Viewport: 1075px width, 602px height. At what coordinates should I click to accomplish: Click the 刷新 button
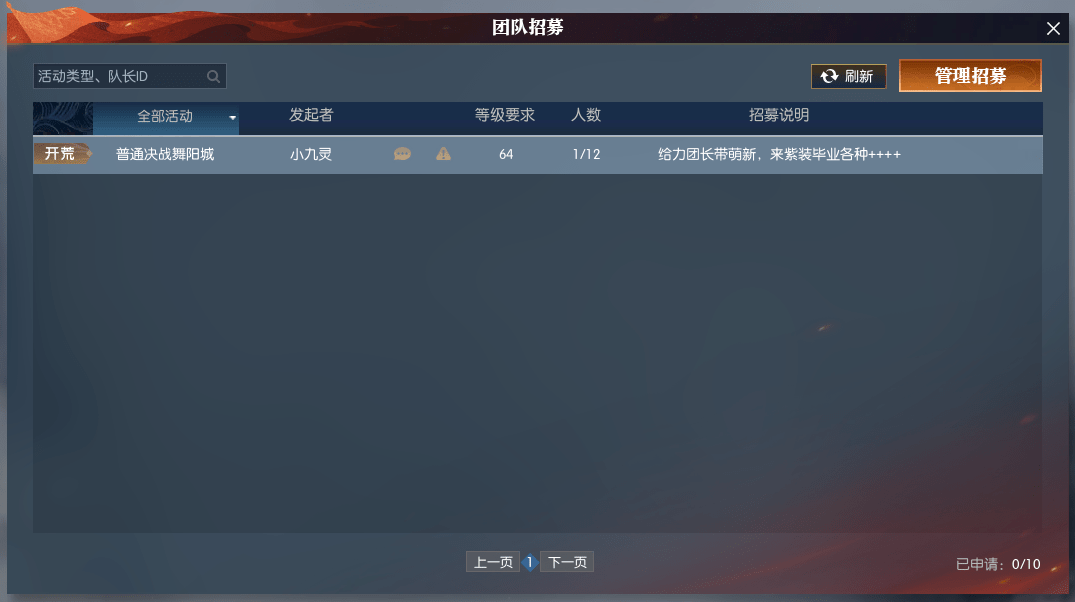click(x=849, y=76)
